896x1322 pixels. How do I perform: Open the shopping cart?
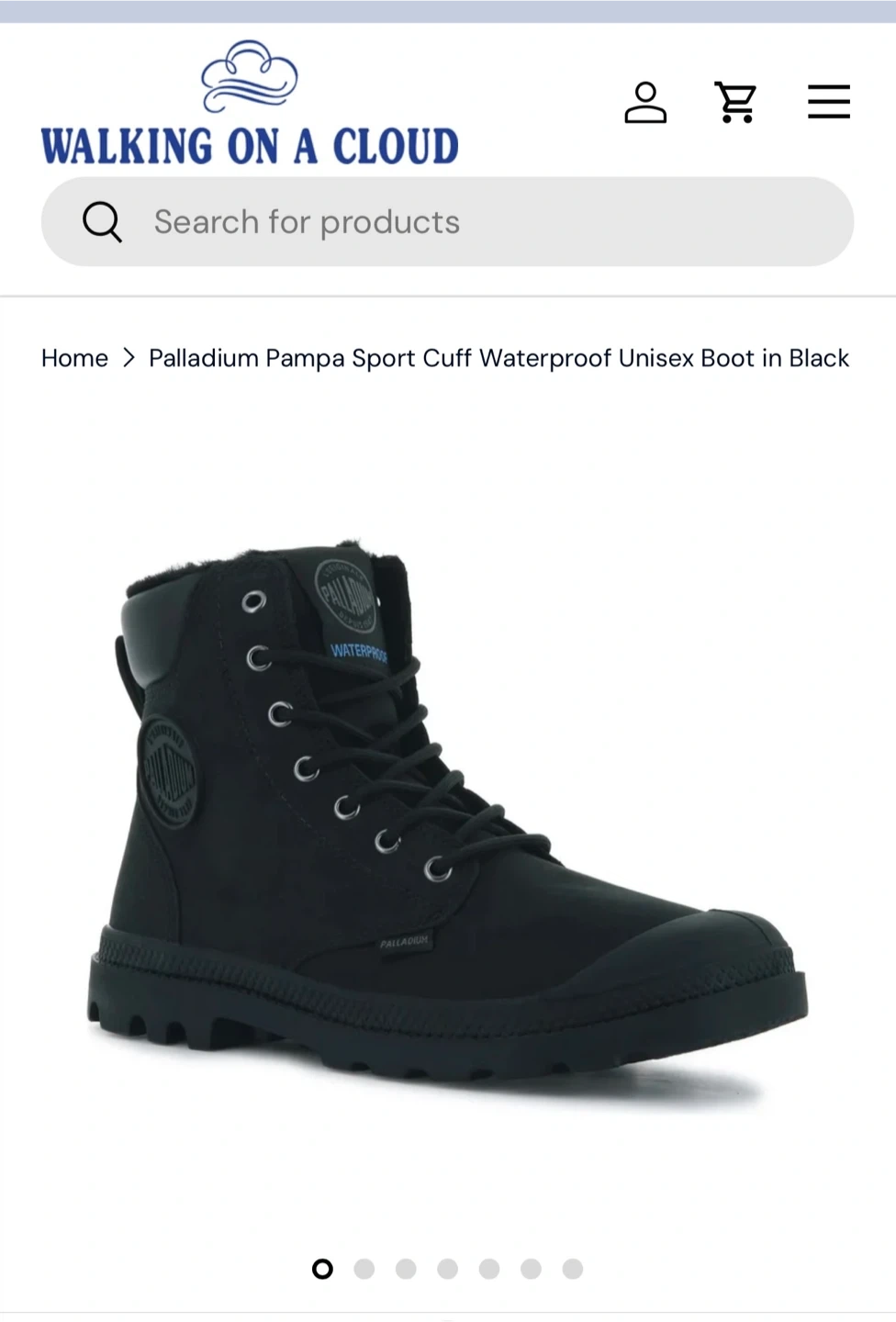point(736,102)
